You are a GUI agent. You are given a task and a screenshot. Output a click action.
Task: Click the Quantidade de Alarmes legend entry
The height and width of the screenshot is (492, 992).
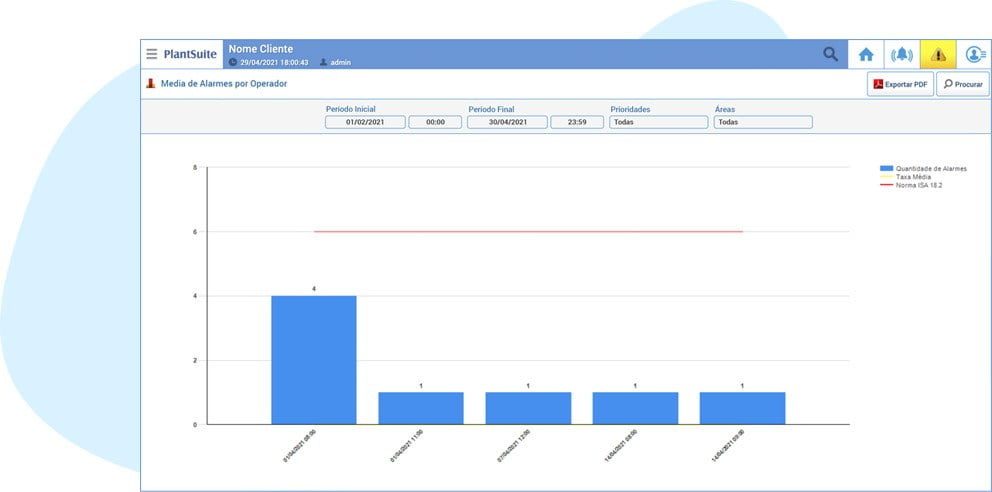923,169
